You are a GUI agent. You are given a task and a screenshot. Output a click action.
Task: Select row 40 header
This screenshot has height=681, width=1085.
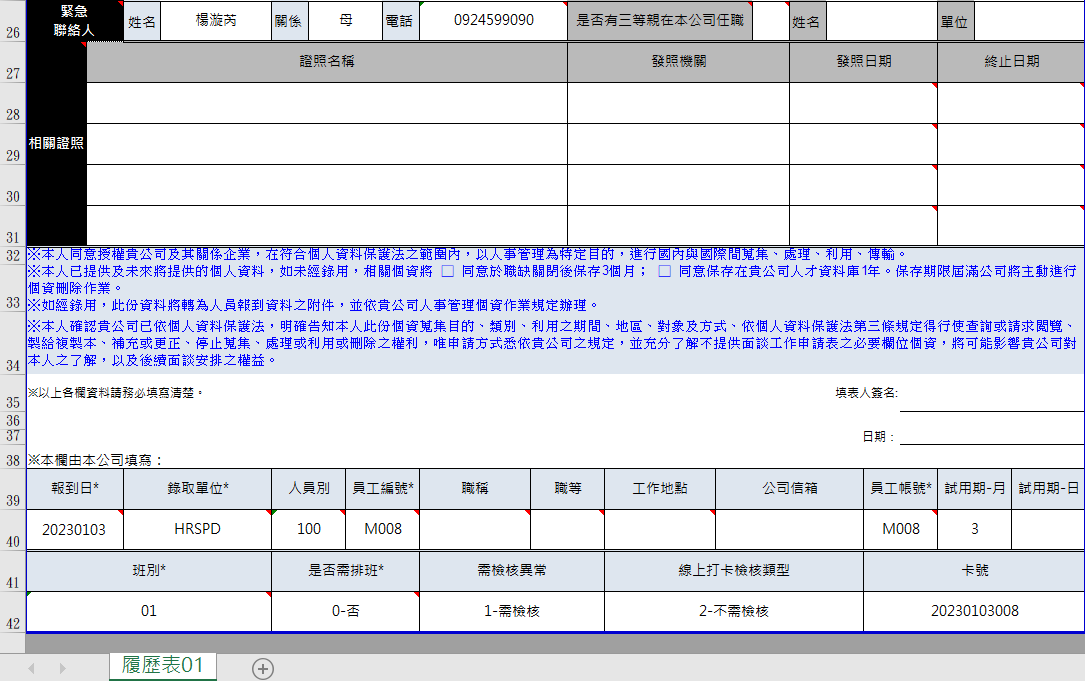tap(13, 542)
